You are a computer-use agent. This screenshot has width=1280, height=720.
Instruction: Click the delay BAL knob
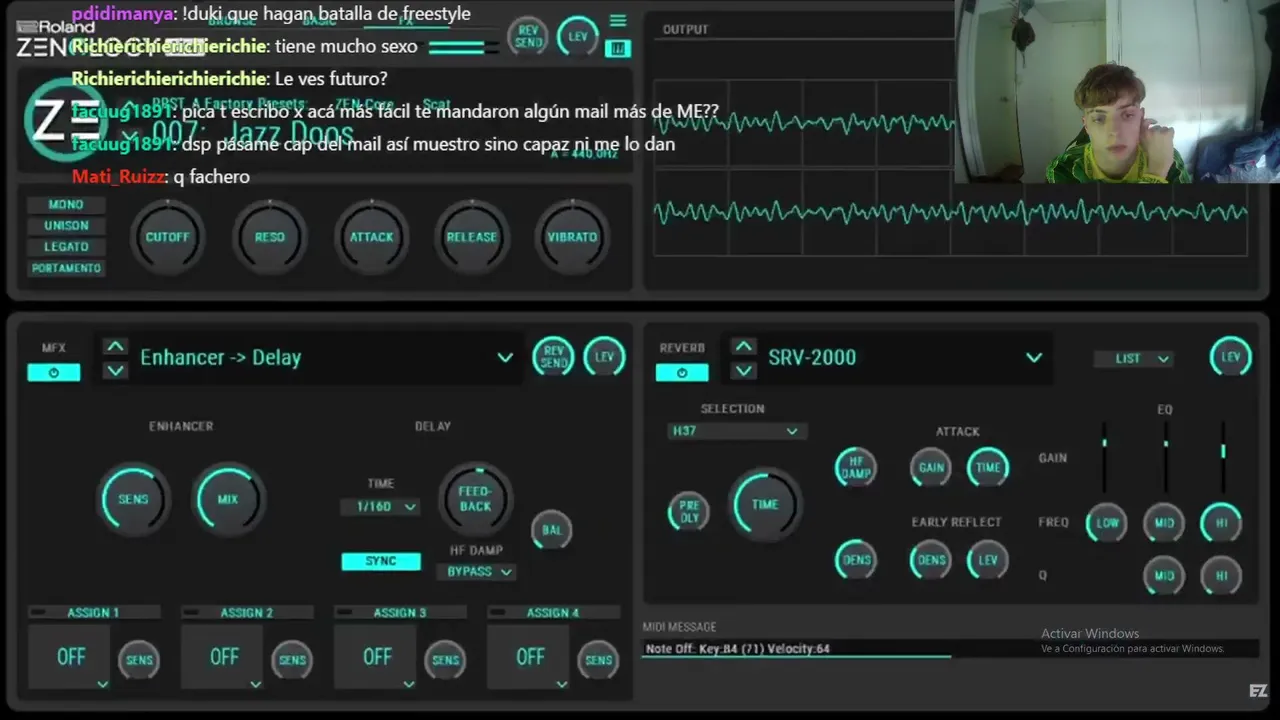[551, 530]
